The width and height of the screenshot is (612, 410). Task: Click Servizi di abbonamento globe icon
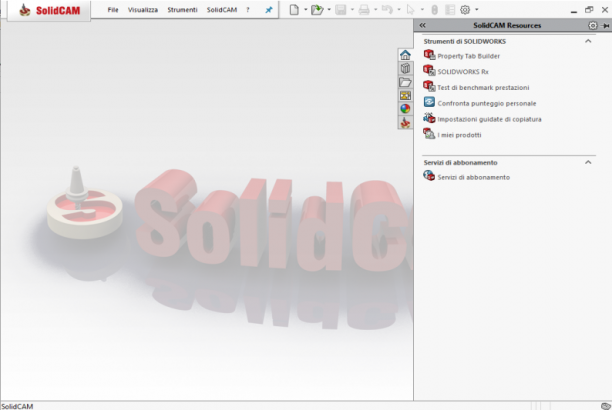[x=429, y=176]
